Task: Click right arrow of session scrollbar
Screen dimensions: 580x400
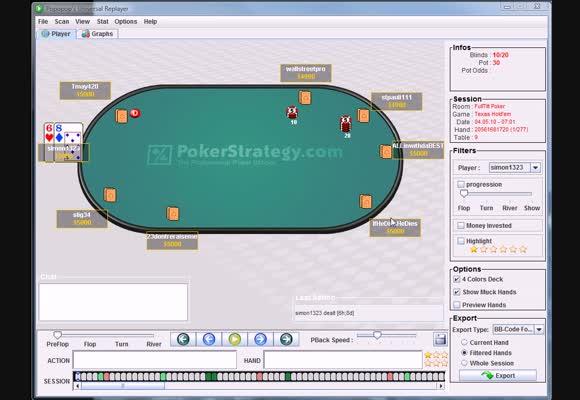Action: pyautogui.click(x=441, y=386)
